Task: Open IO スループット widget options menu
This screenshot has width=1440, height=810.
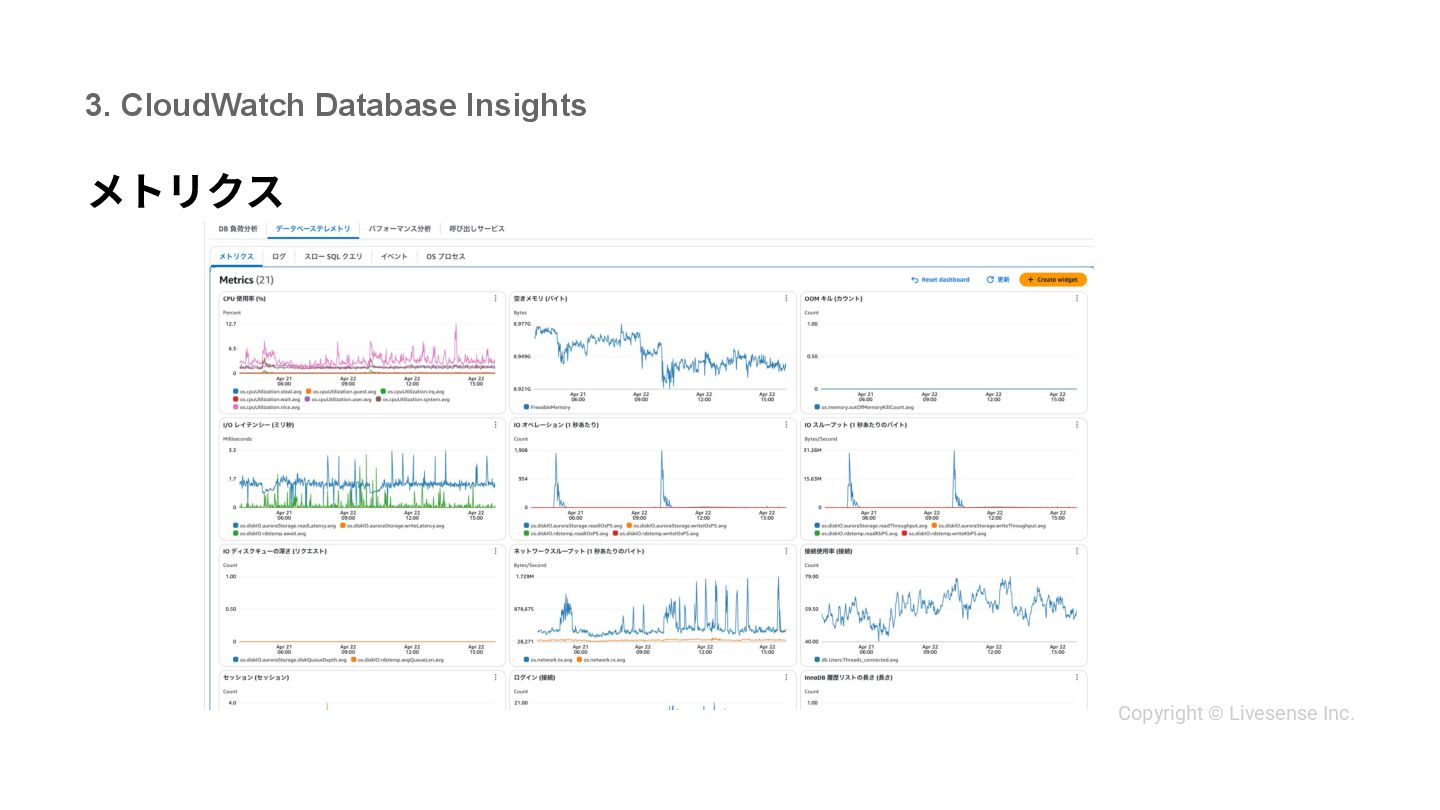Action: [1077, 425]
